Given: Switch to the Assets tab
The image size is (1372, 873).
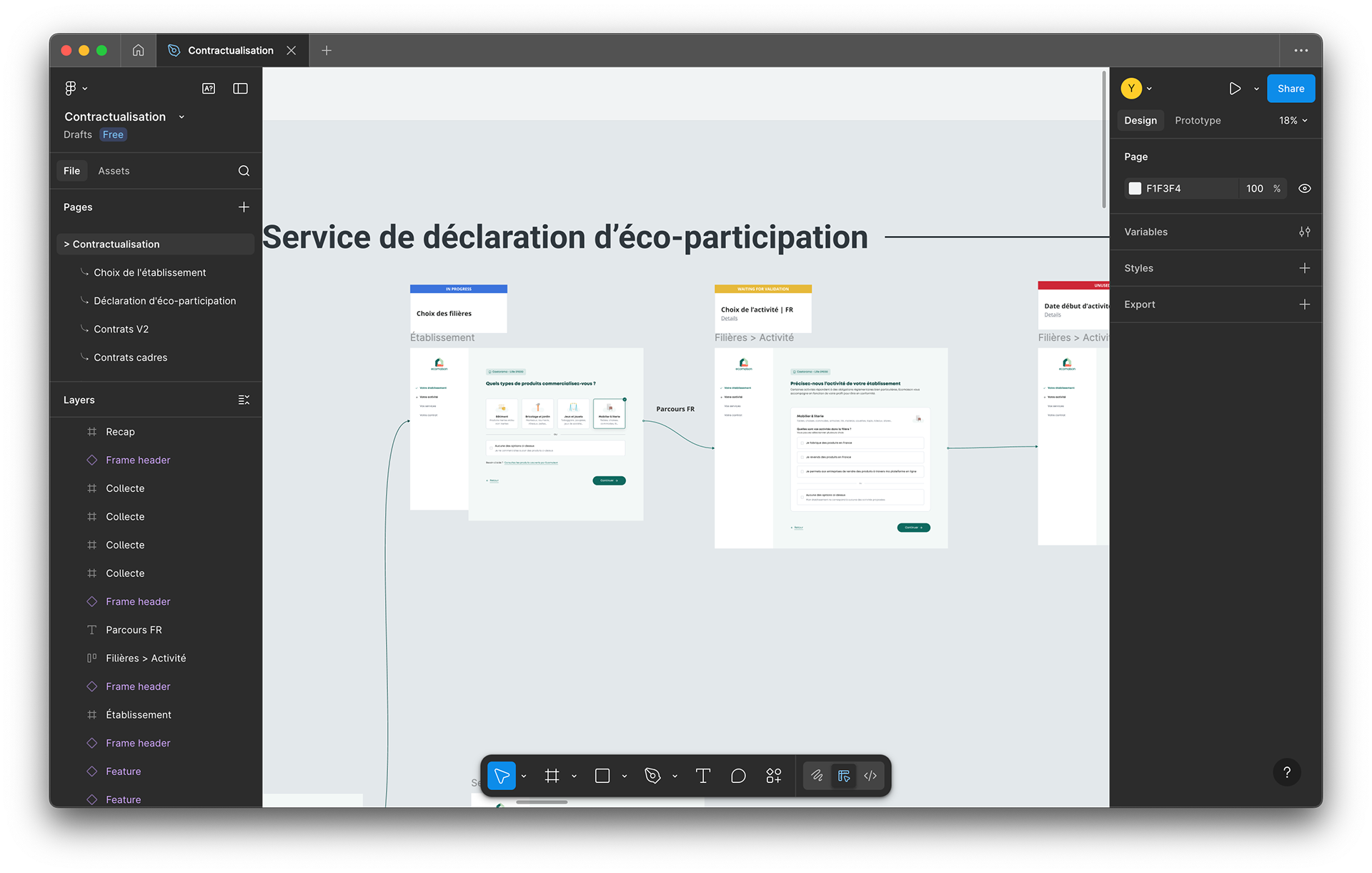Looking at the screenshot, I should pyautogui.click(x=114, y=171).
